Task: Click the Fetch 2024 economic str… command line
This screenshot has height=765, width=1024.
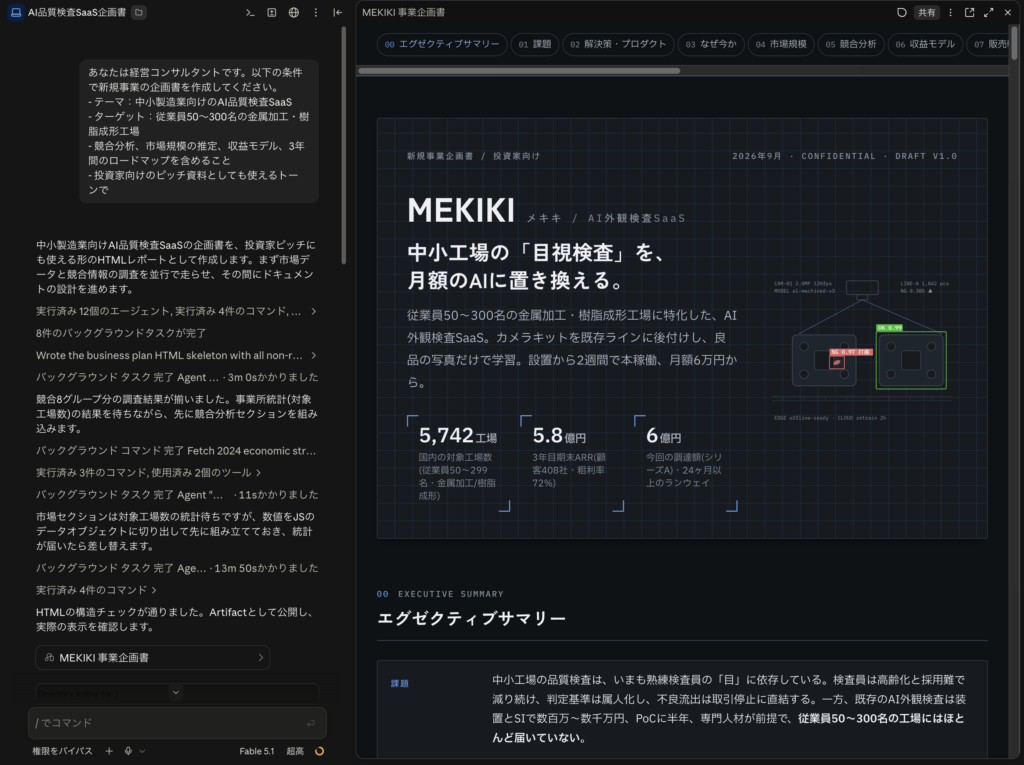Action: point(176,451)
